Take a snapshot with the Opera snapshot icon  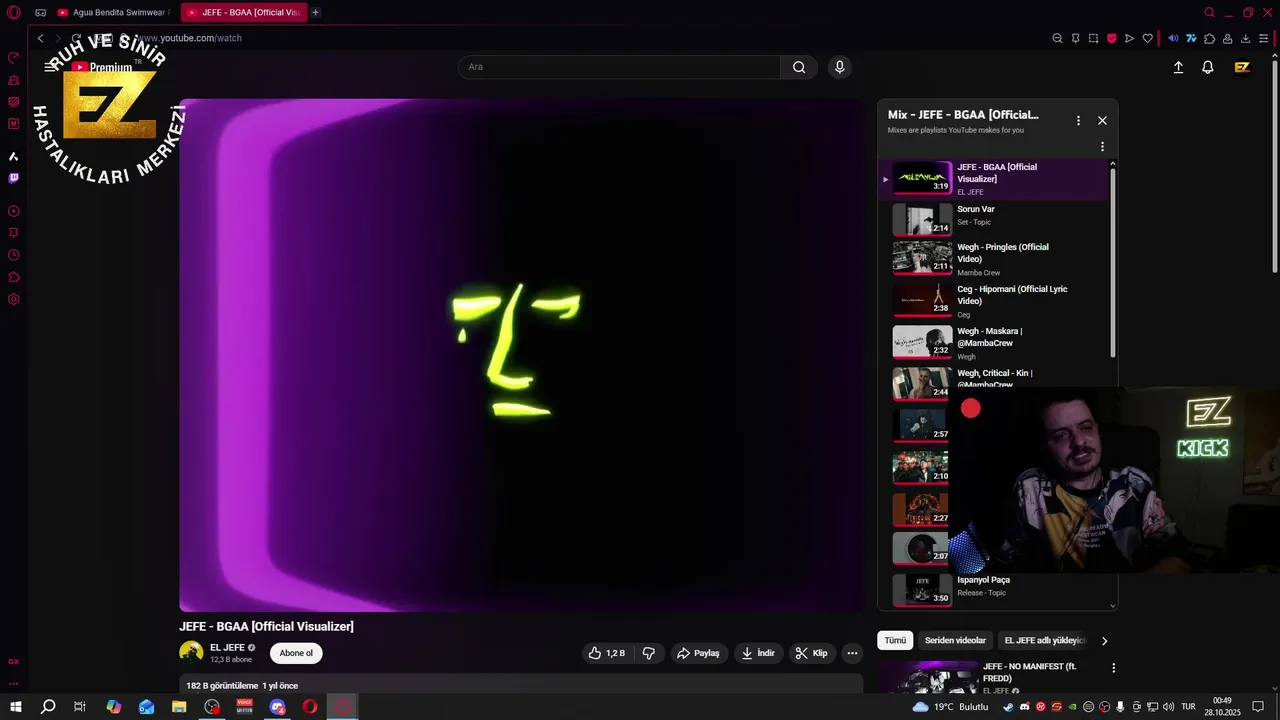tap(1093, 38)
